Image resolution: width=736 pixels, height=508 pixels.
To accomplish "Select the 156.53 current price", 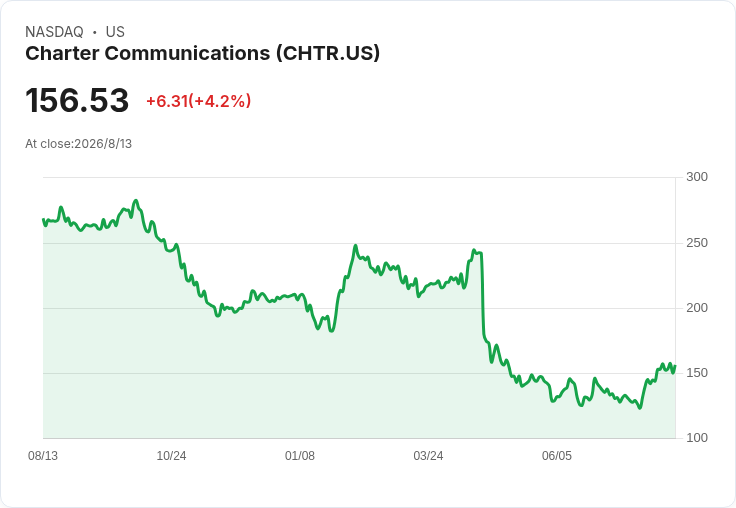I will 77,100.
